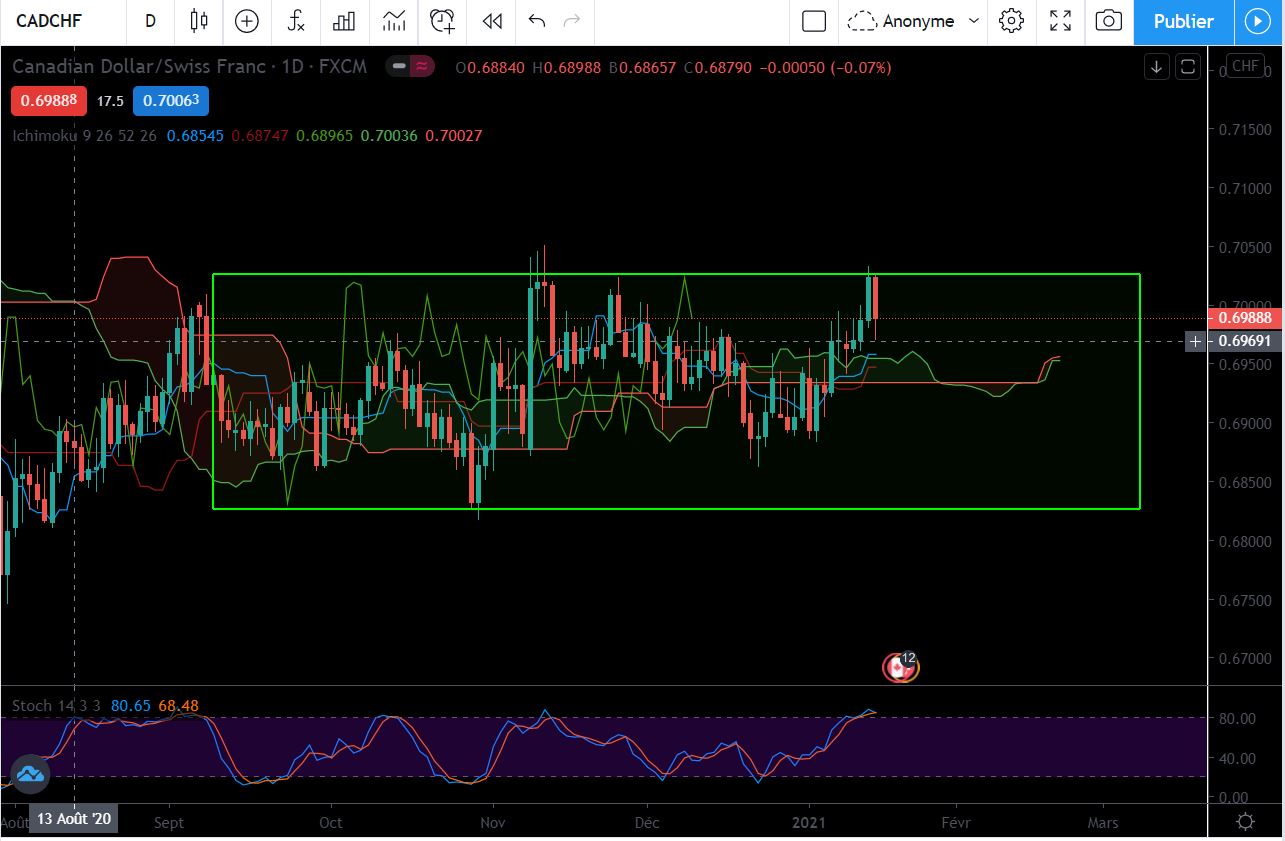The image size is (1285, 841).
Task: Open the D timeframe interval dropdown
Action: (x=150, y=21)
